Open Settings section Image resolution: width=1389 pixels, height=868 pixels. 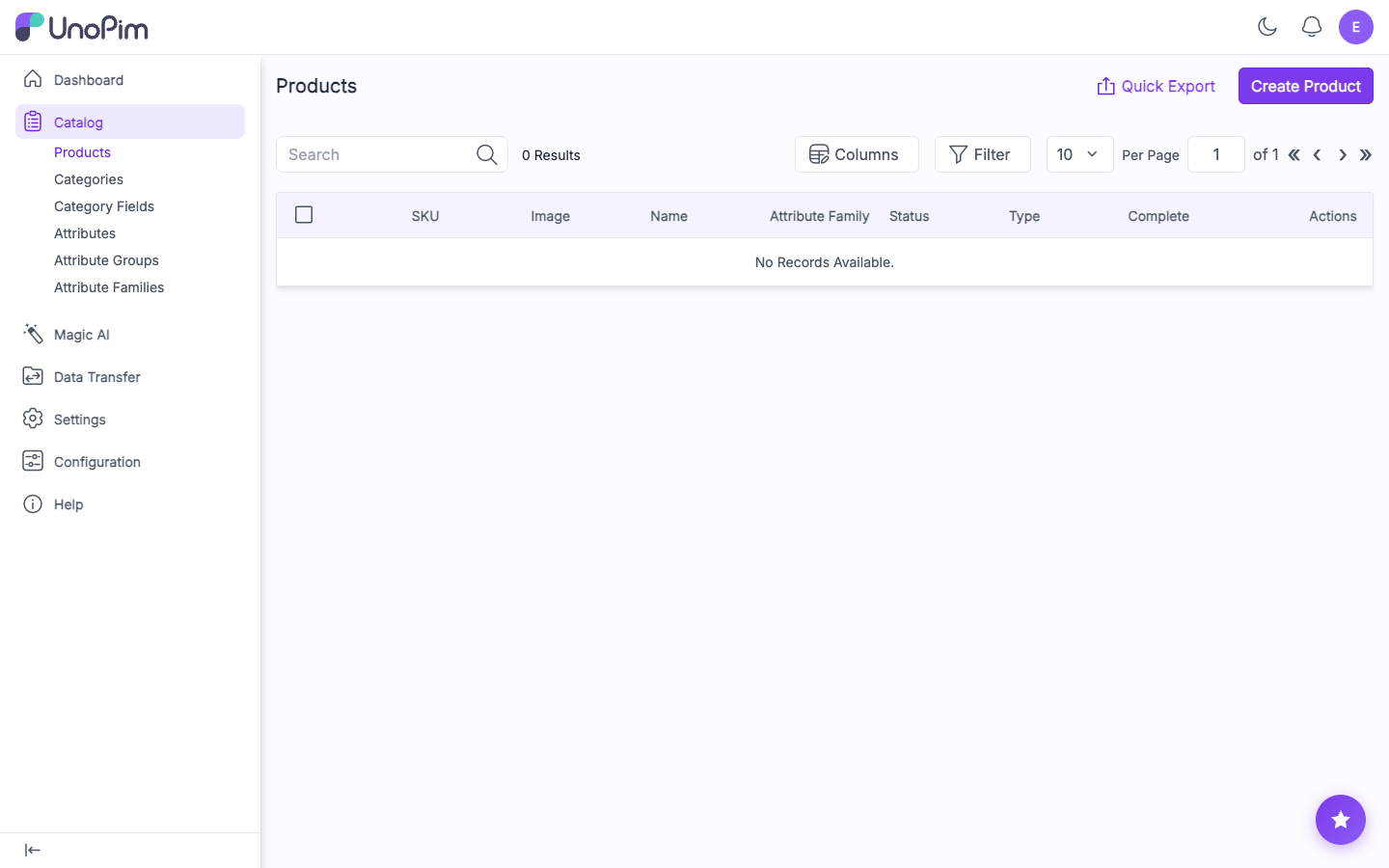(x=130, y=420)
